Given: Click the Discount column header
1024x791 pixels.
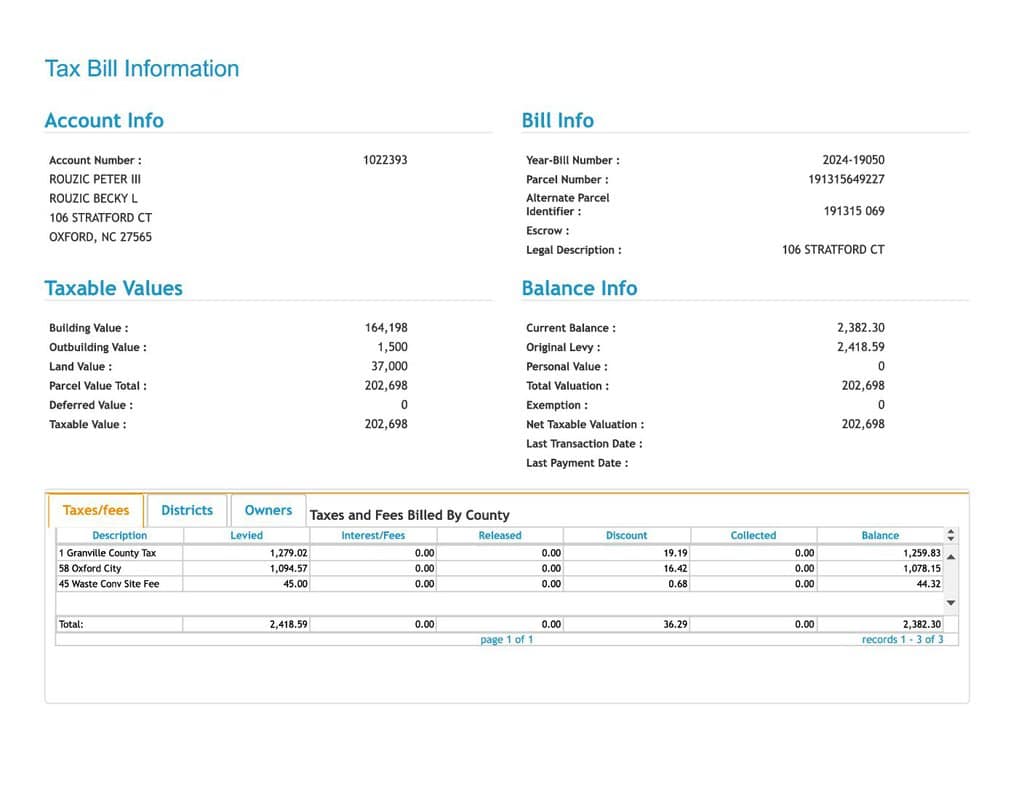Looking at the screenshot, I should pyautogui.click(x=626, y=536).
